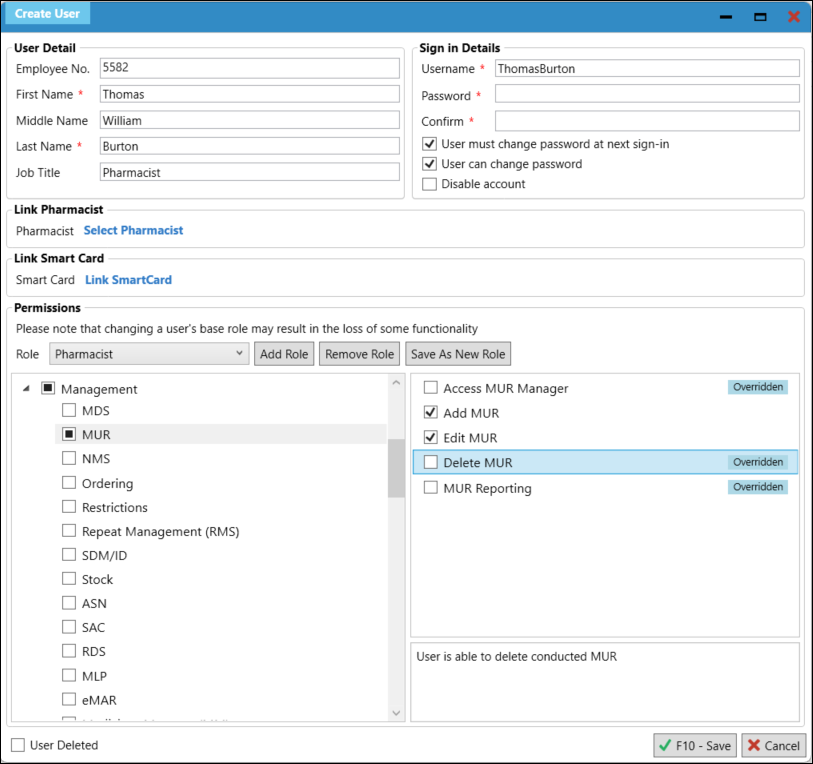
Task: Focus the Password input field
Action: pyautogui.click(x=647, y=94)
